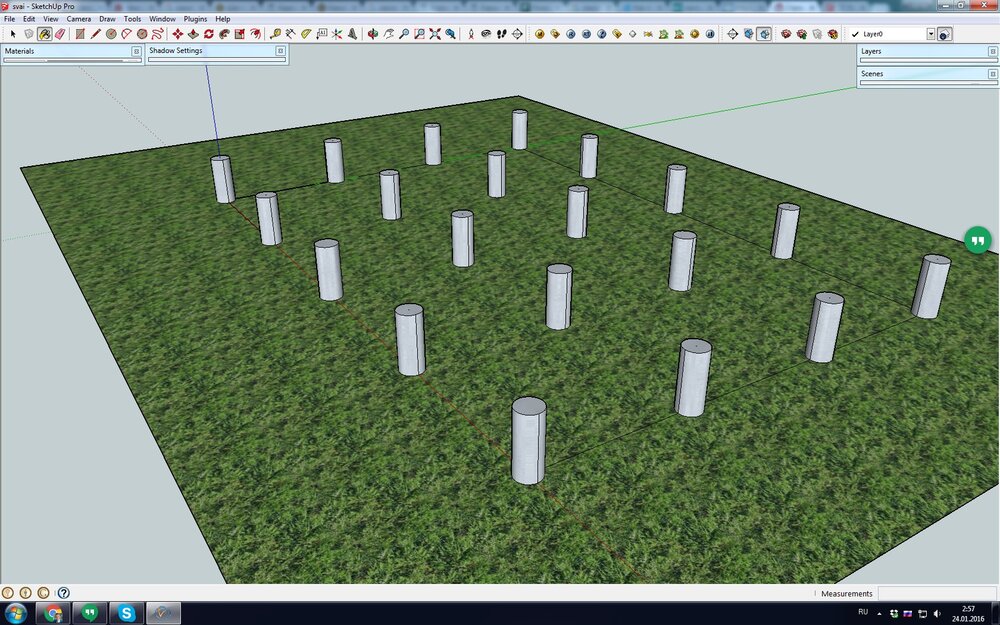Click the Measurements input box
The image size is (1000, 625).
(x=936, y=593)
